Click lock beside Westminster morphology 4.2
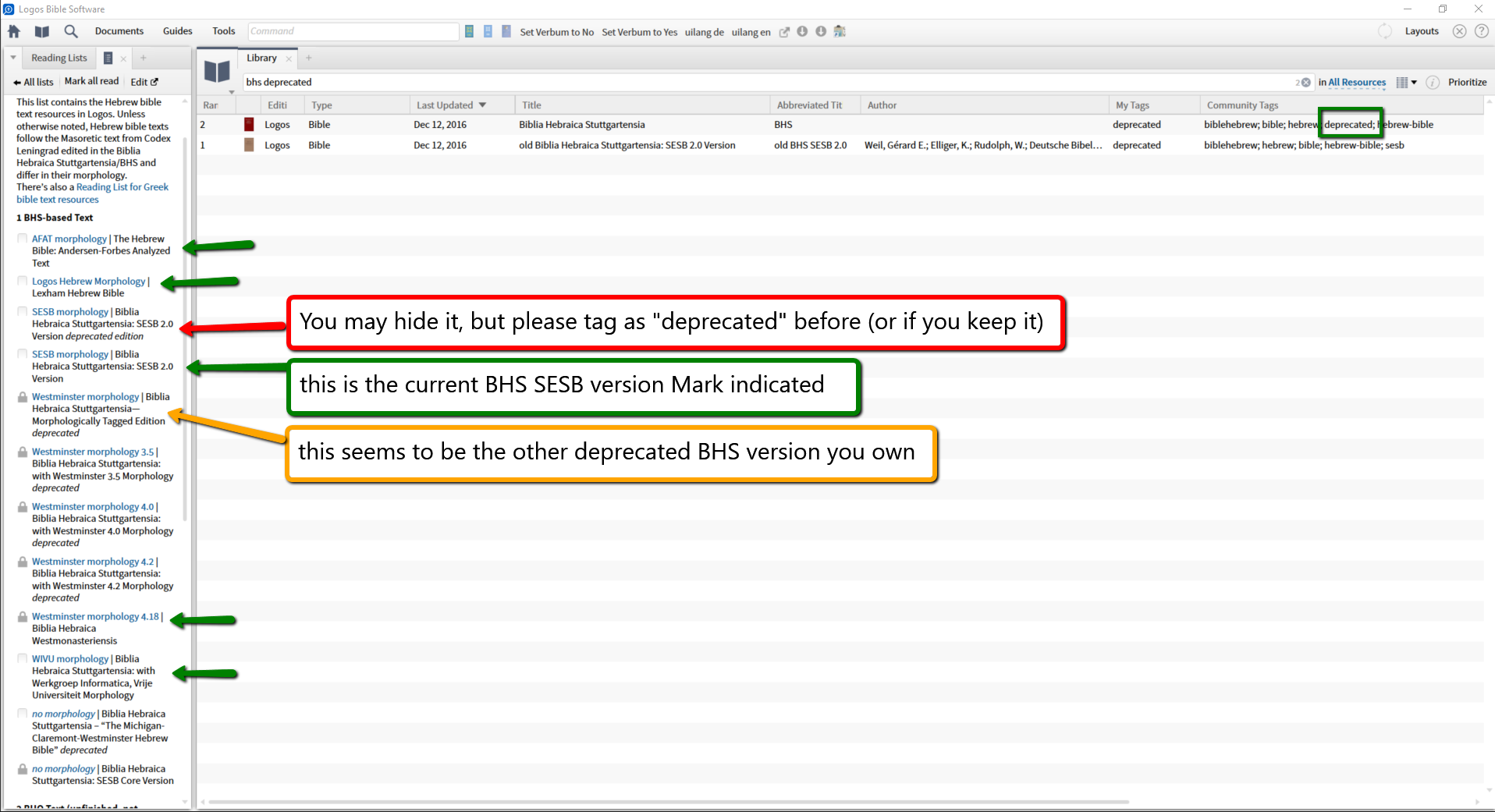Viewport: 1495px width, 812px height. pyautogui.click(x=23, y=562)
